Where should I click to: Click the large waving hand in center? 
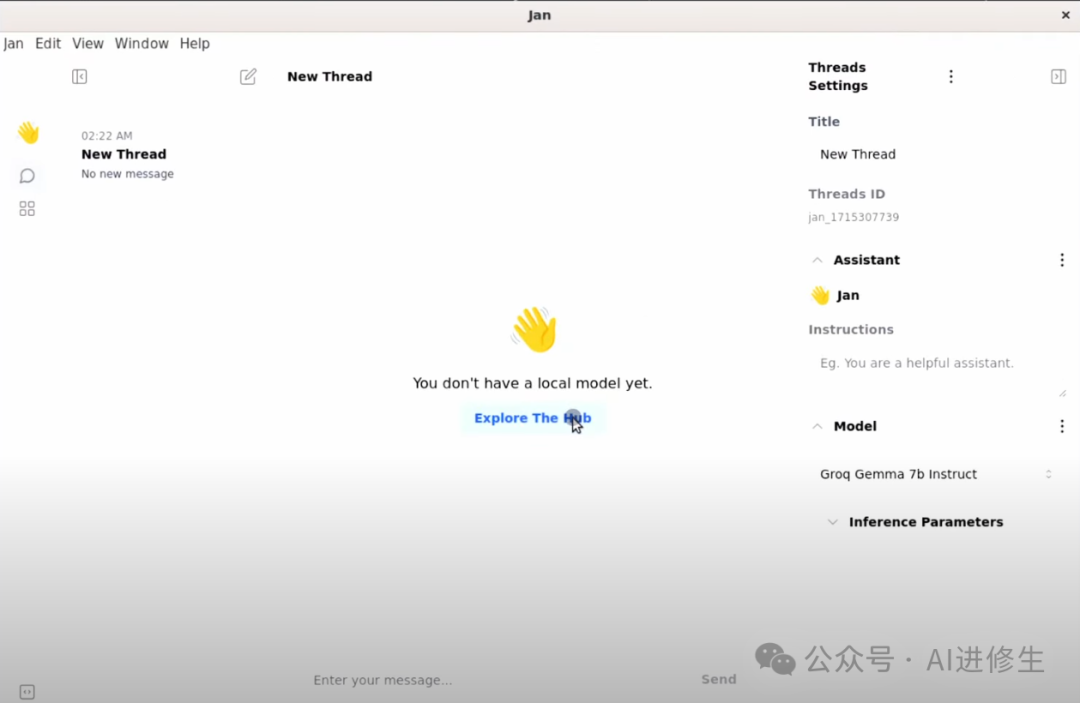pyautogui.click(x=534, y=329)
